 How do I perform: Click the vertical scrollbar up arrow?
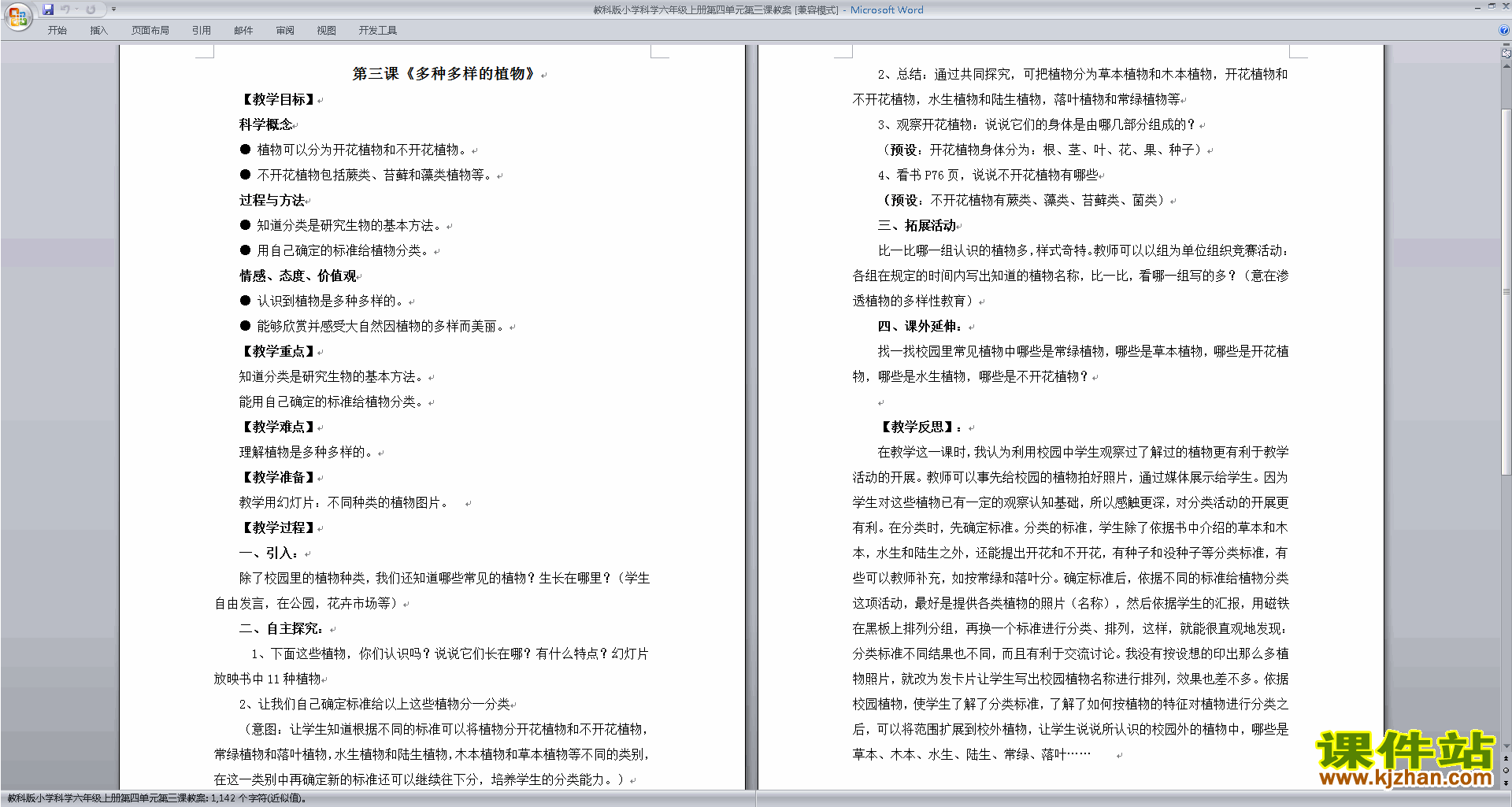click(x=1506, y=65)
